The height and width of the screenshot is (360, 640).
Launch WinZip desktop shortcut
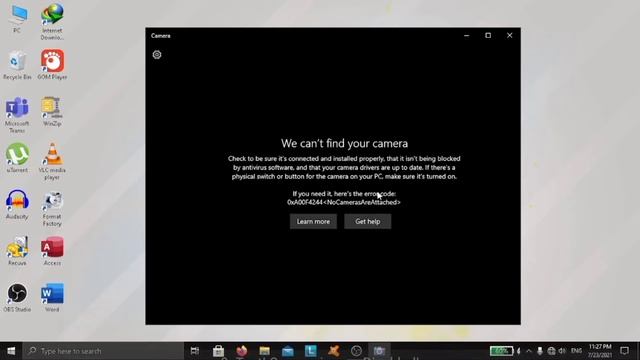[x=52, y=111]
